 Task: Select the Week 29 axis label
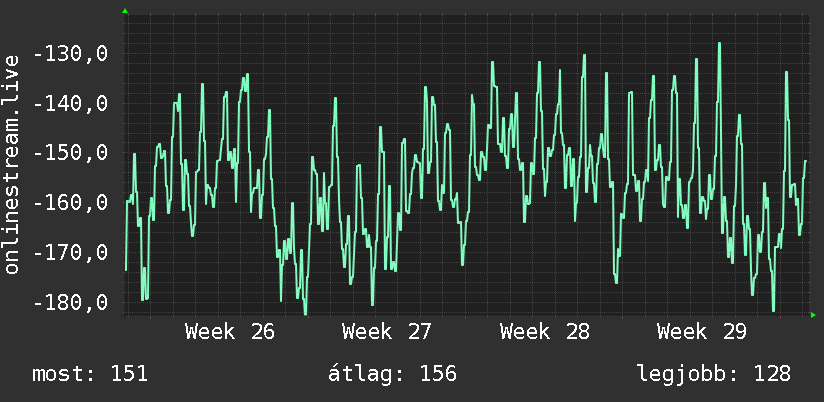coord(702,332)
